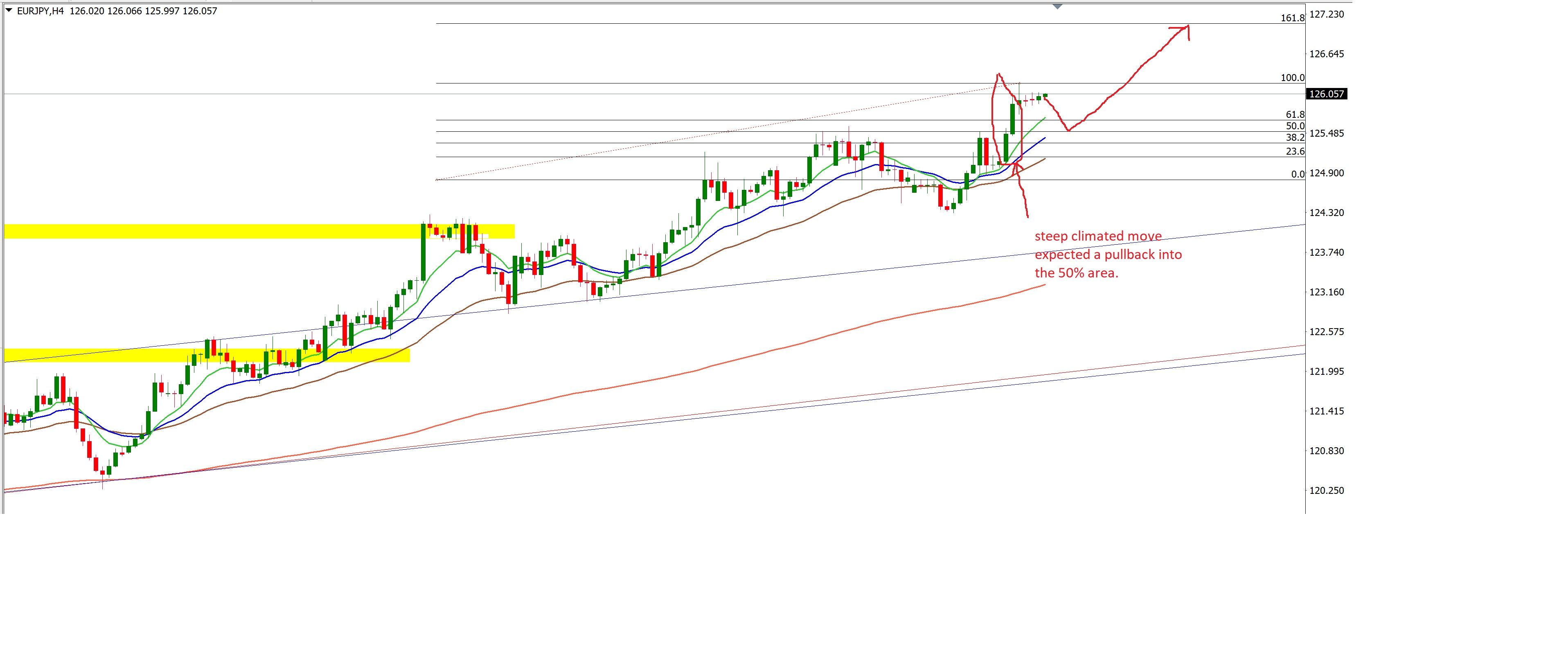Select the grey chart shift marker triangle
This screenshot has width=1568, height=669.
pyautogui.click(x=1057, y=5)
